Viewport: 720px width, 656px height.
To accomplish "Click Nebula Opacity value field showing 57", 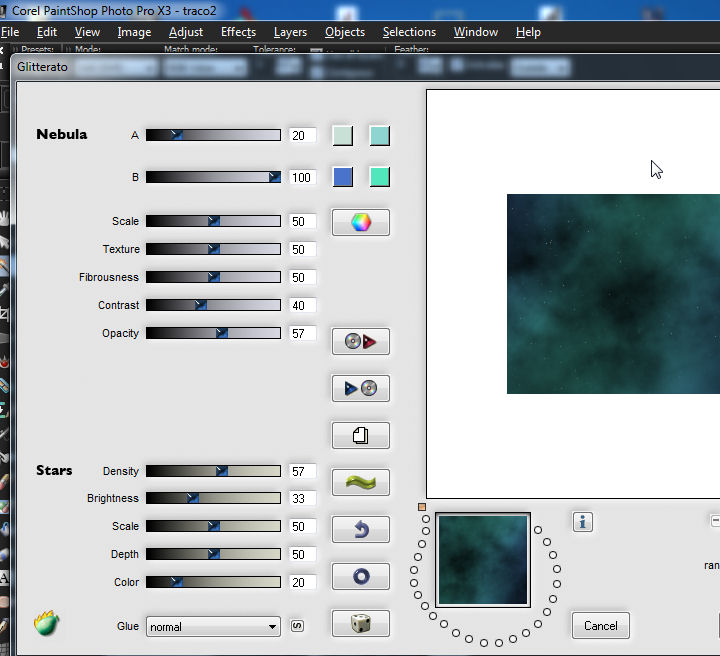I will (303, 334).
